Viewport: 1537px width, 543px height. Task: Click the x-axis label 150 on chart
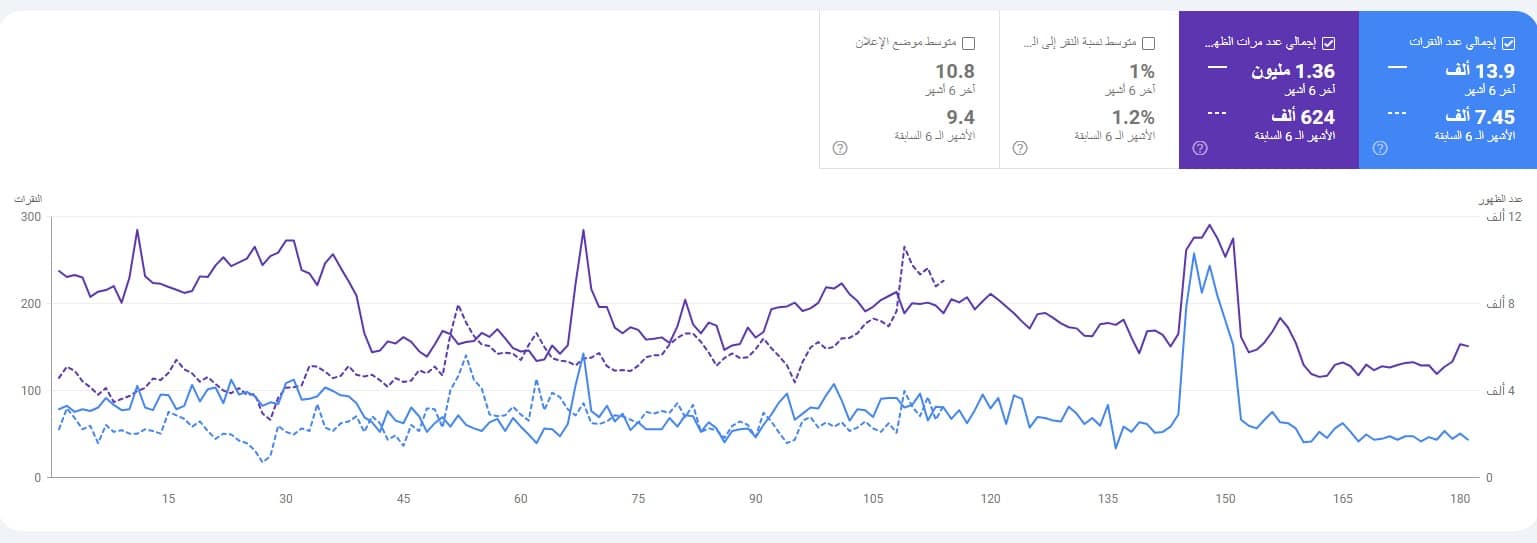[1225, 498]
